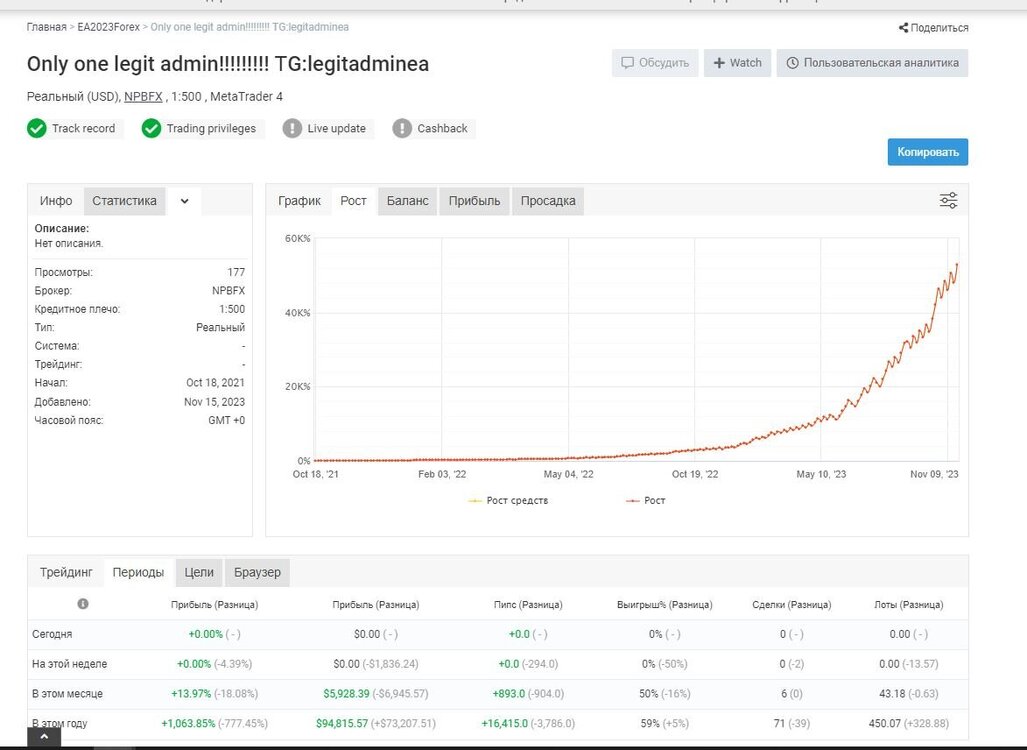Open the Прибыль chart tab

coord(474,201)
